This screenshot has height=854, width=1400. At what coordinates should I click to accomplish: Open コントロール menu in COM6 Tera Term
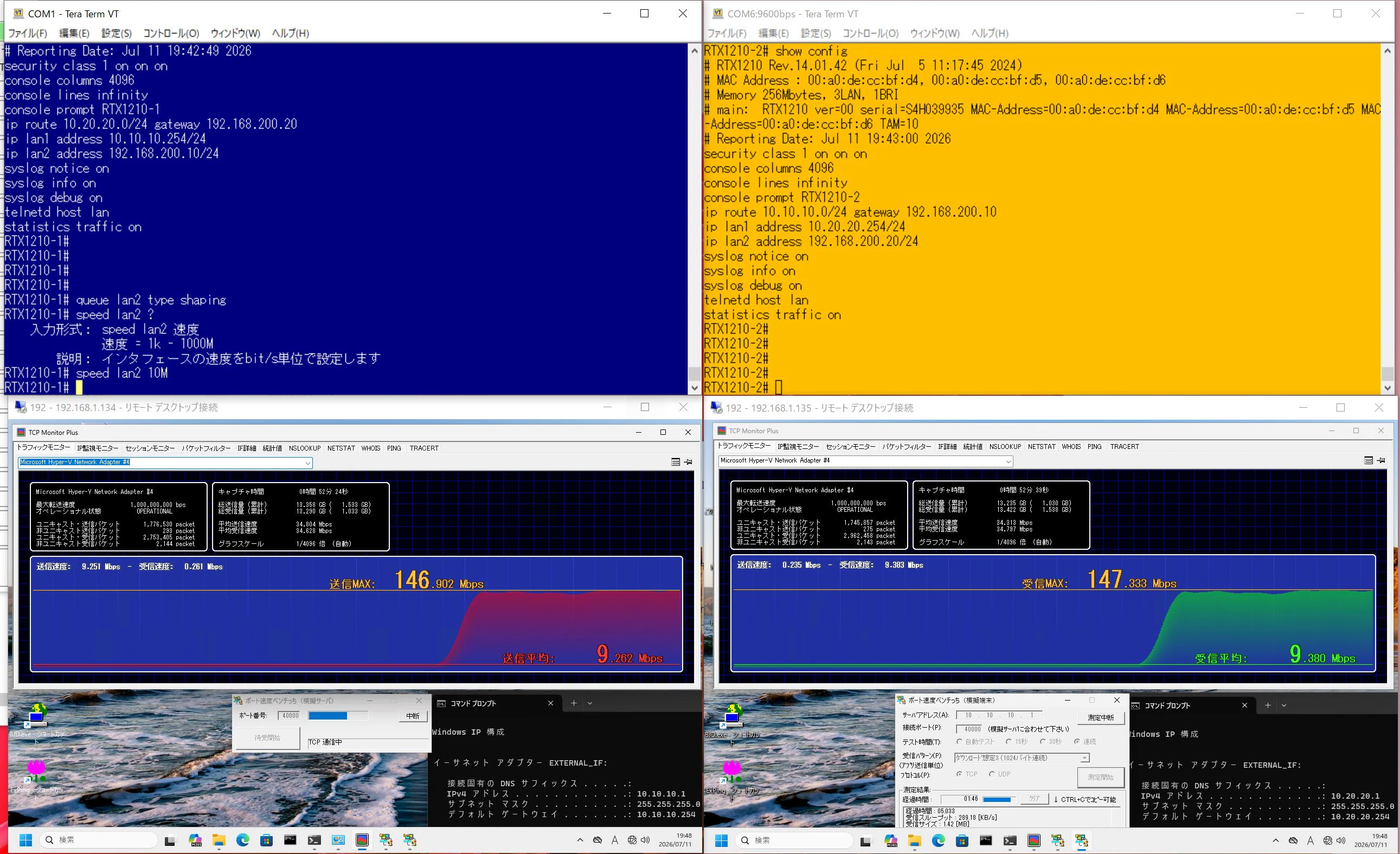[x=870, y=33]
